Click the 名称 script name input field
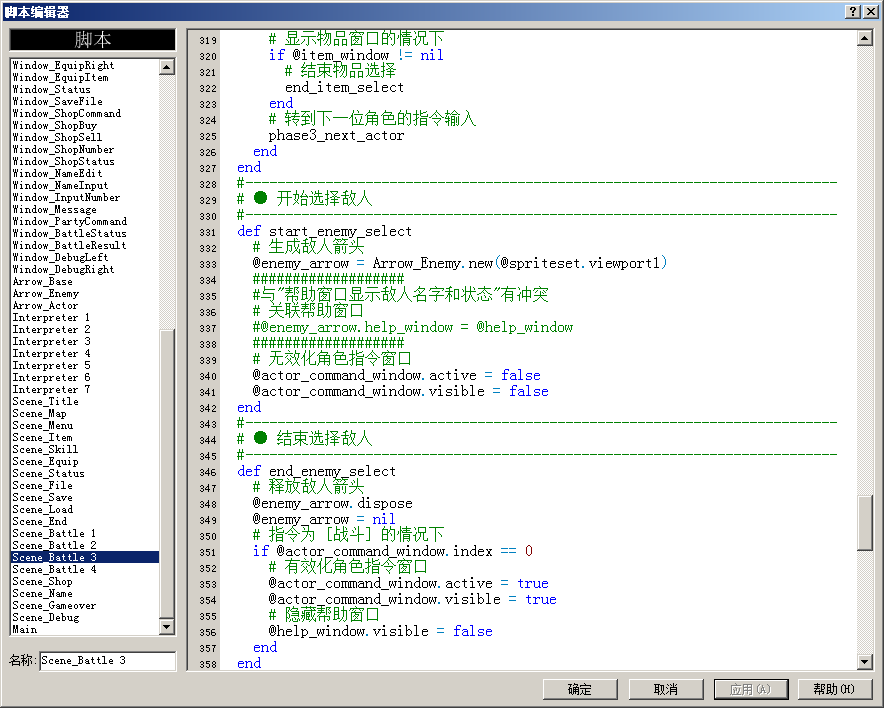The height and width of the screenshot is (708, 884). pos(108,661)
